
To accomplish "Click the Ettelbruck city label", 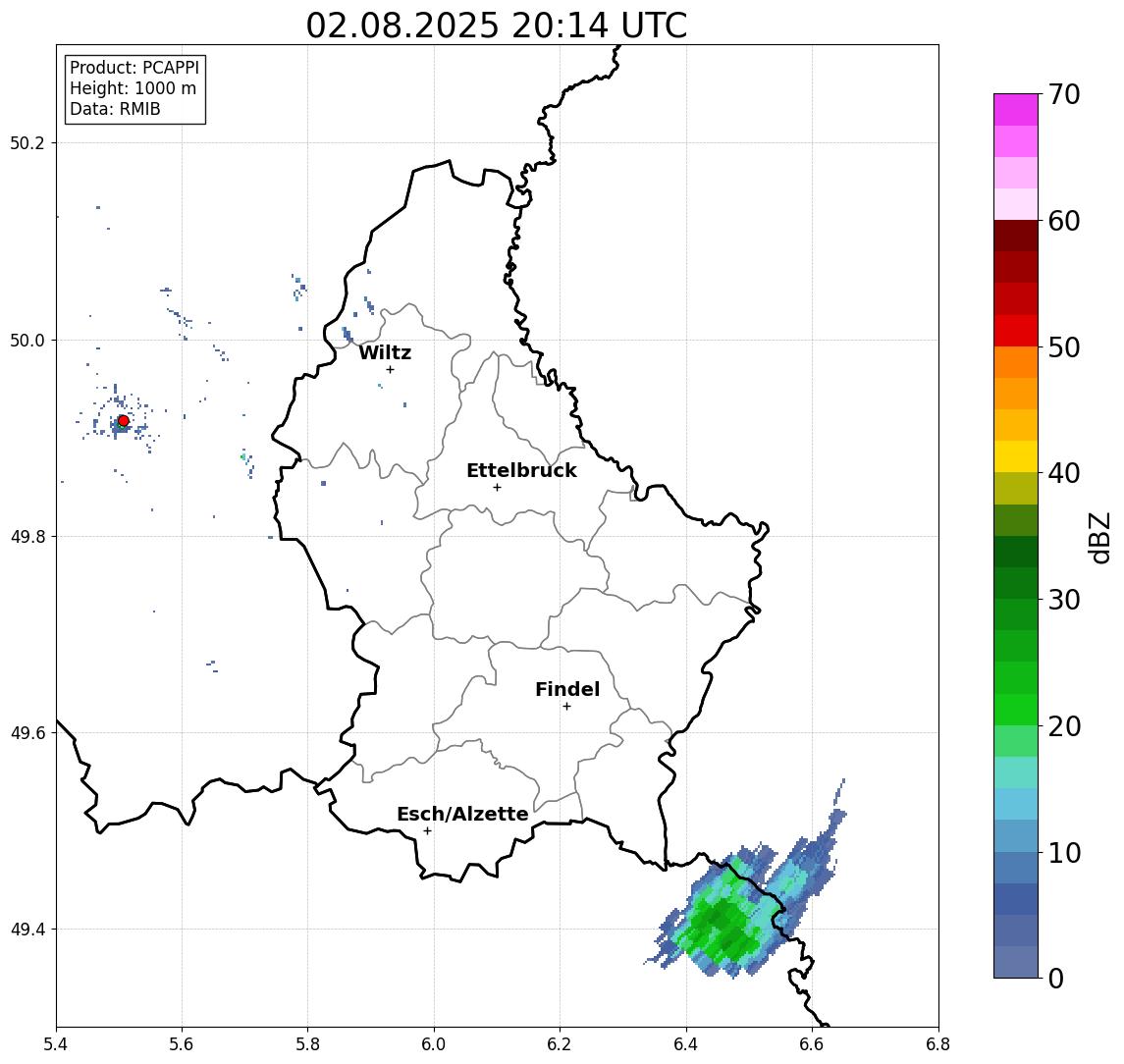I will click(521, 470).
